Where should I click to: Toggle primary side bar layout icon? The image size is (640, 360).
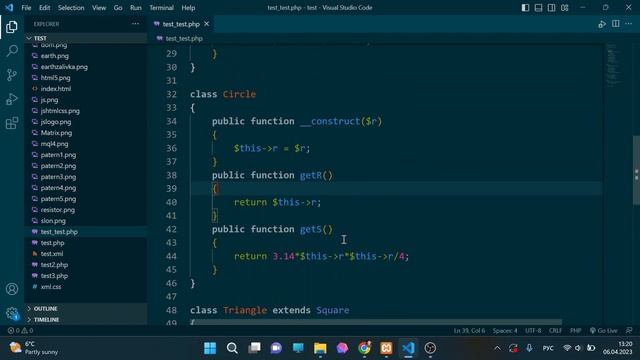pyautogui.click(x=525, y=8)
